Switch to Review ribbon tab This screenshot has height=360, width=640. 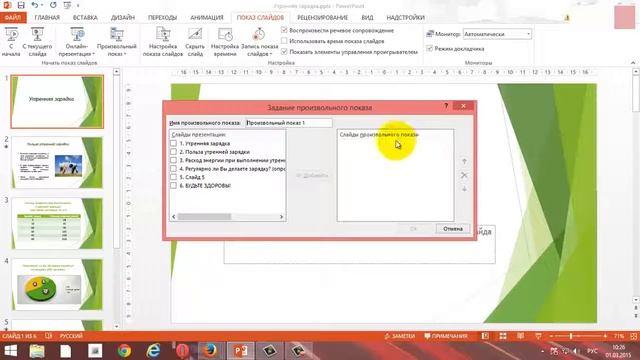(322, 18)
